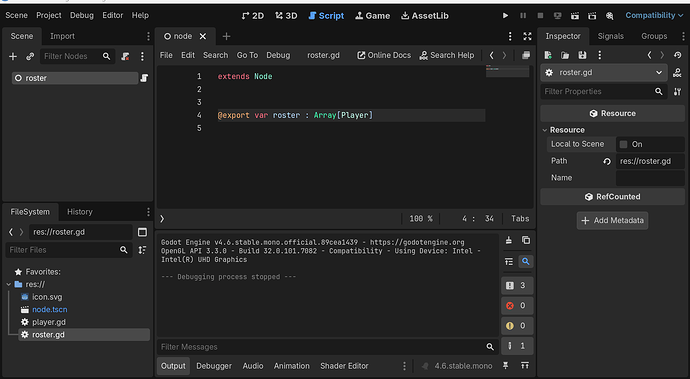Viewport: 690px width, 379px height.
Task: Make script editor floating window
Action: click(x=526, y=55)
